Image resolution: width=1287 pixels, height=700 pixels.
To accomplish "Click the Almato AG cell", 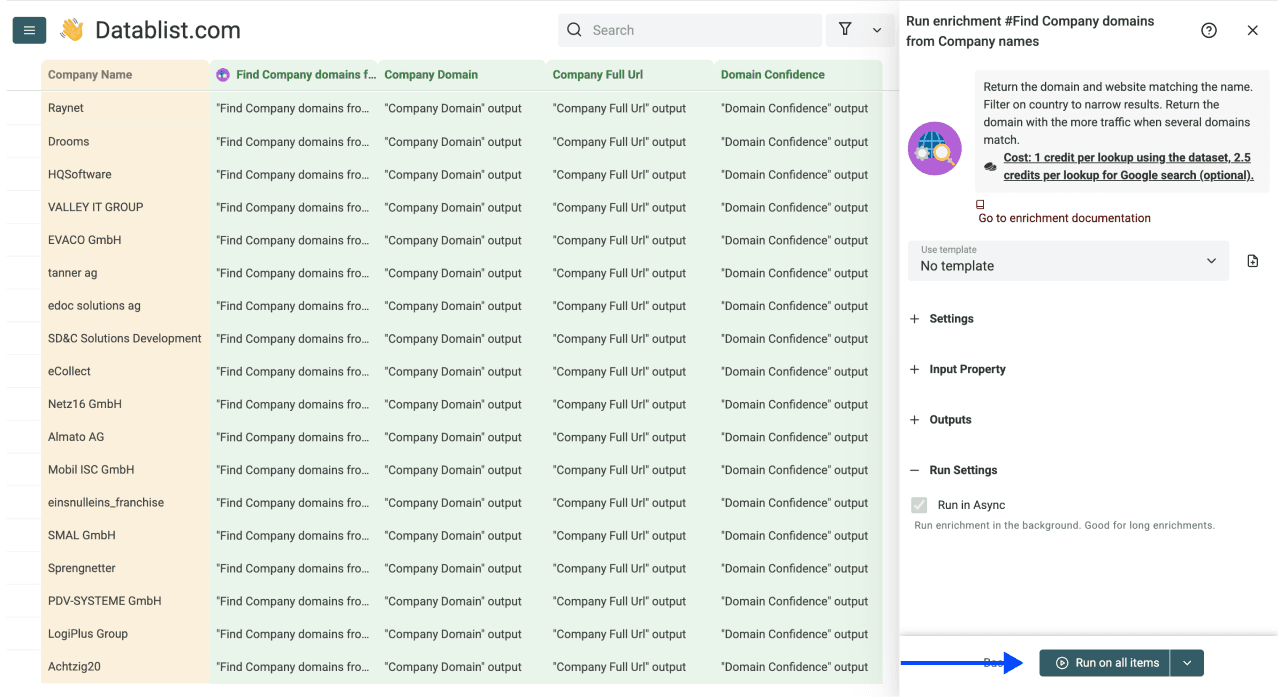I will pos(126,437).
